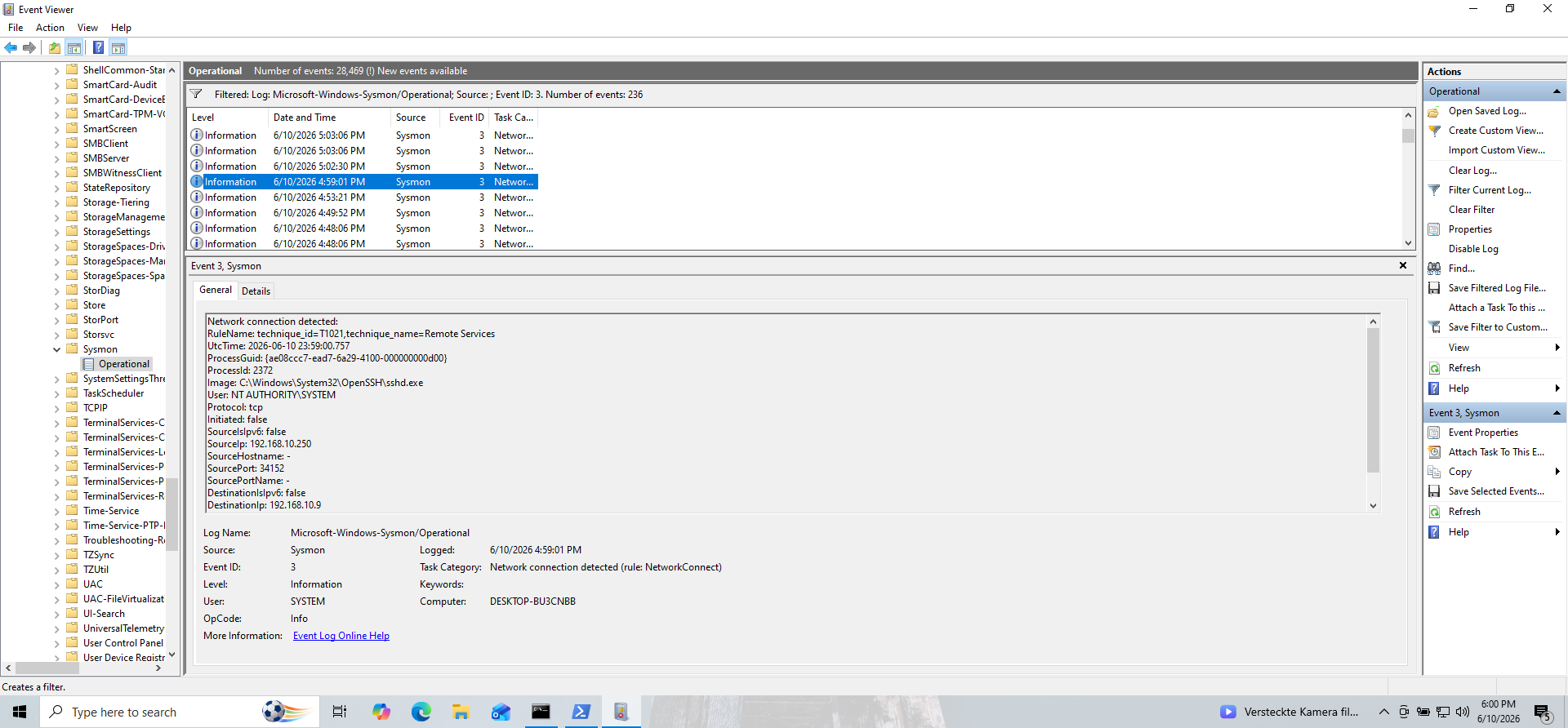The width and height of the screenshot is (1568, 728).
Task: Open the View submenu arrow in Actions
Action: (x=1557, y=348)
